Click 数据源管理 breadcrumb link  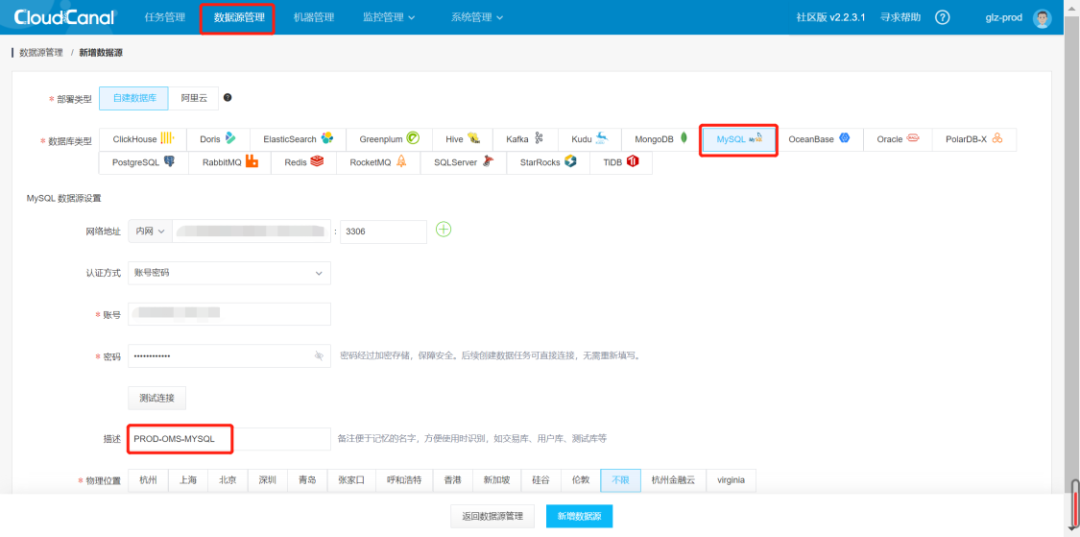click(41, 52)
